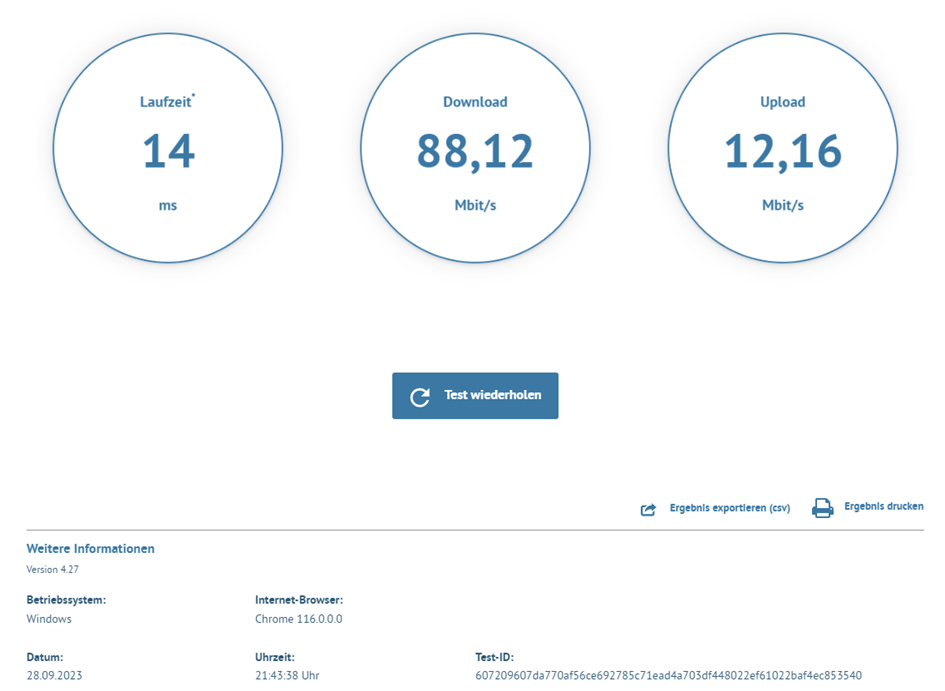Screen dimensions: 945x691
Task: Select the long Test-ID hash value
Action: [x=668, y=675]
